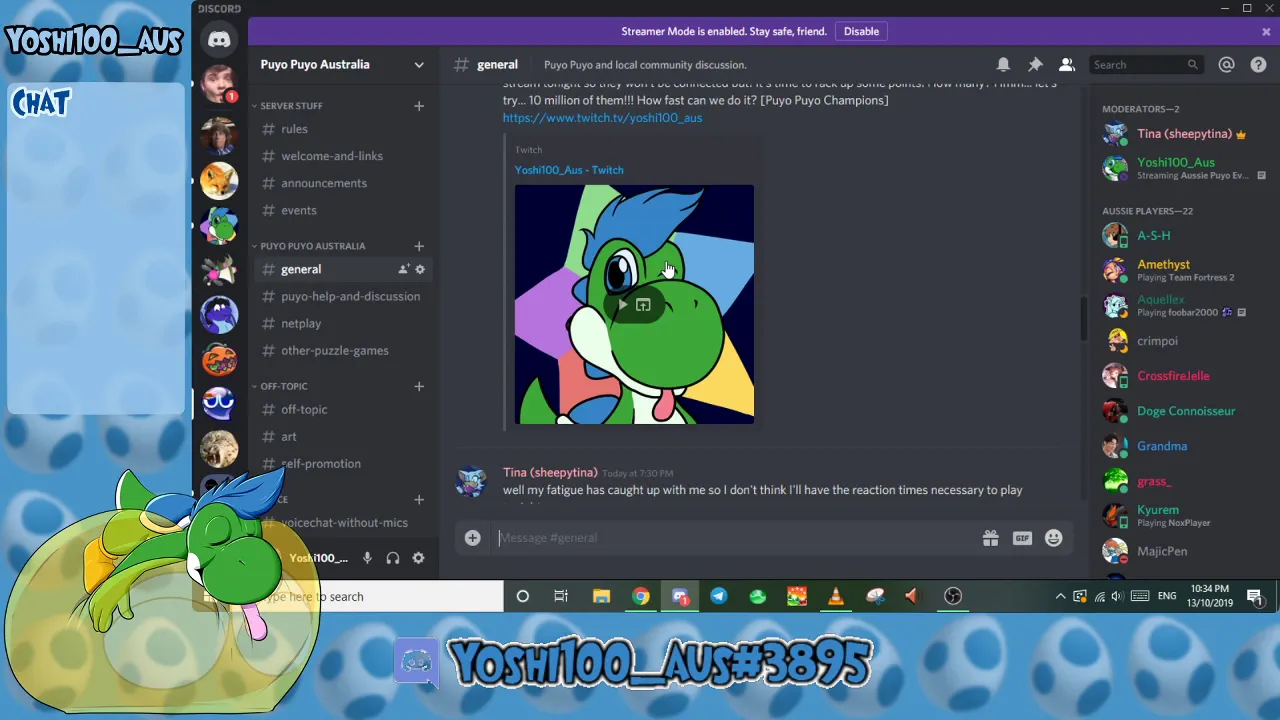Create invite icon for general channel

pos(404,269)
